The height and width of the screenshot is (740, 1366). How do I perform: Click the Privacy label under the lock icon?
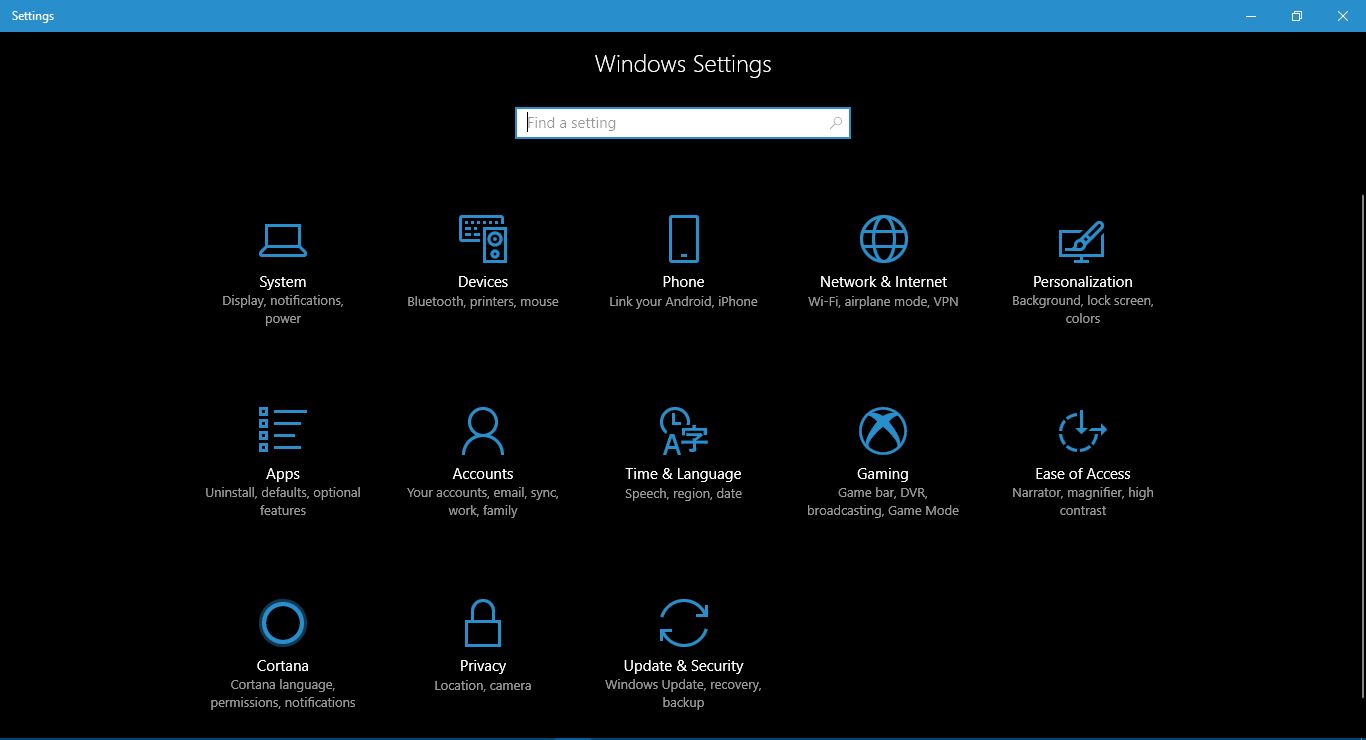click(x=482, y=665)
